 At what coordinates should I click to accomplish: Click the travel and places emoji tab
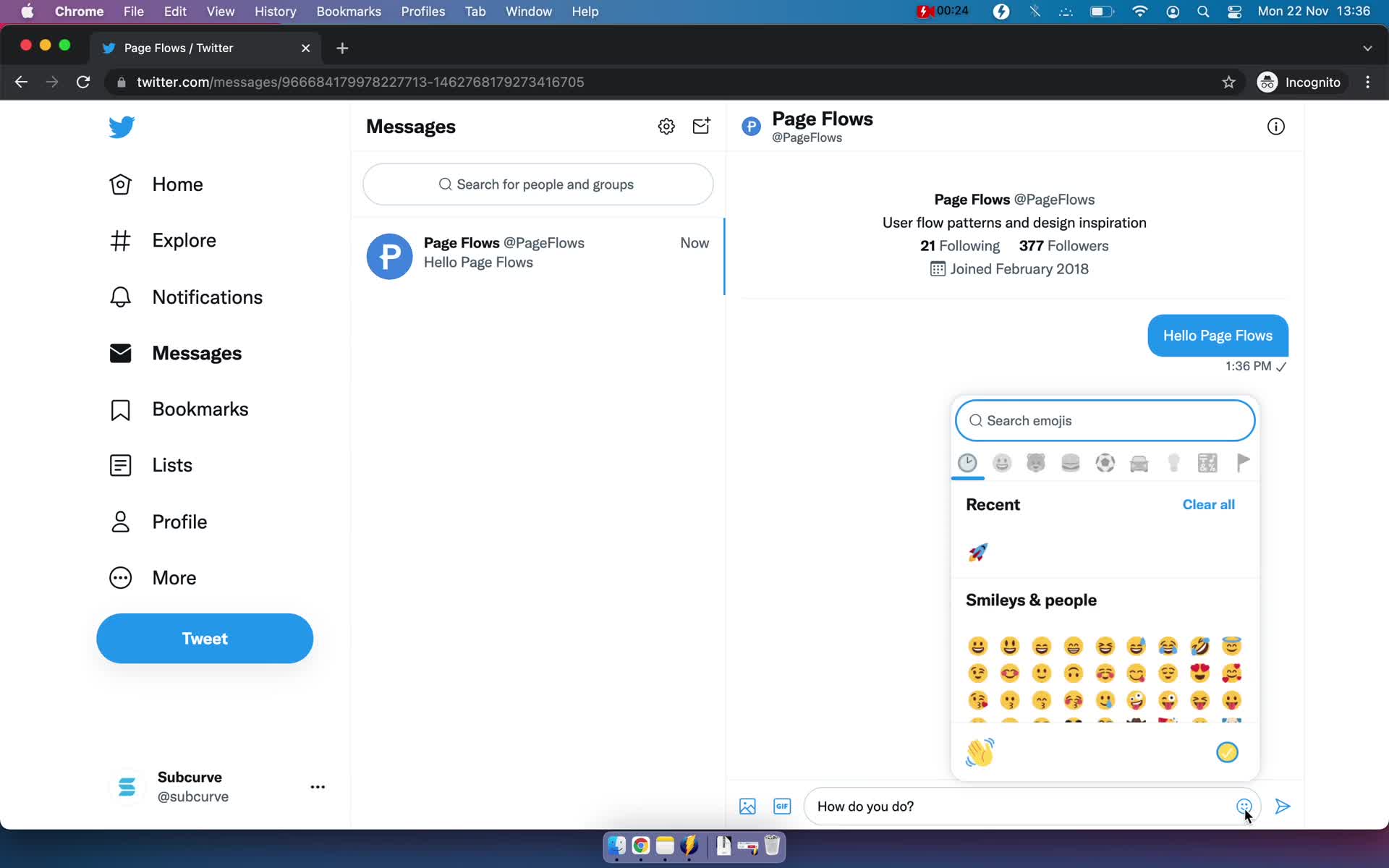tap(1139, 462)
